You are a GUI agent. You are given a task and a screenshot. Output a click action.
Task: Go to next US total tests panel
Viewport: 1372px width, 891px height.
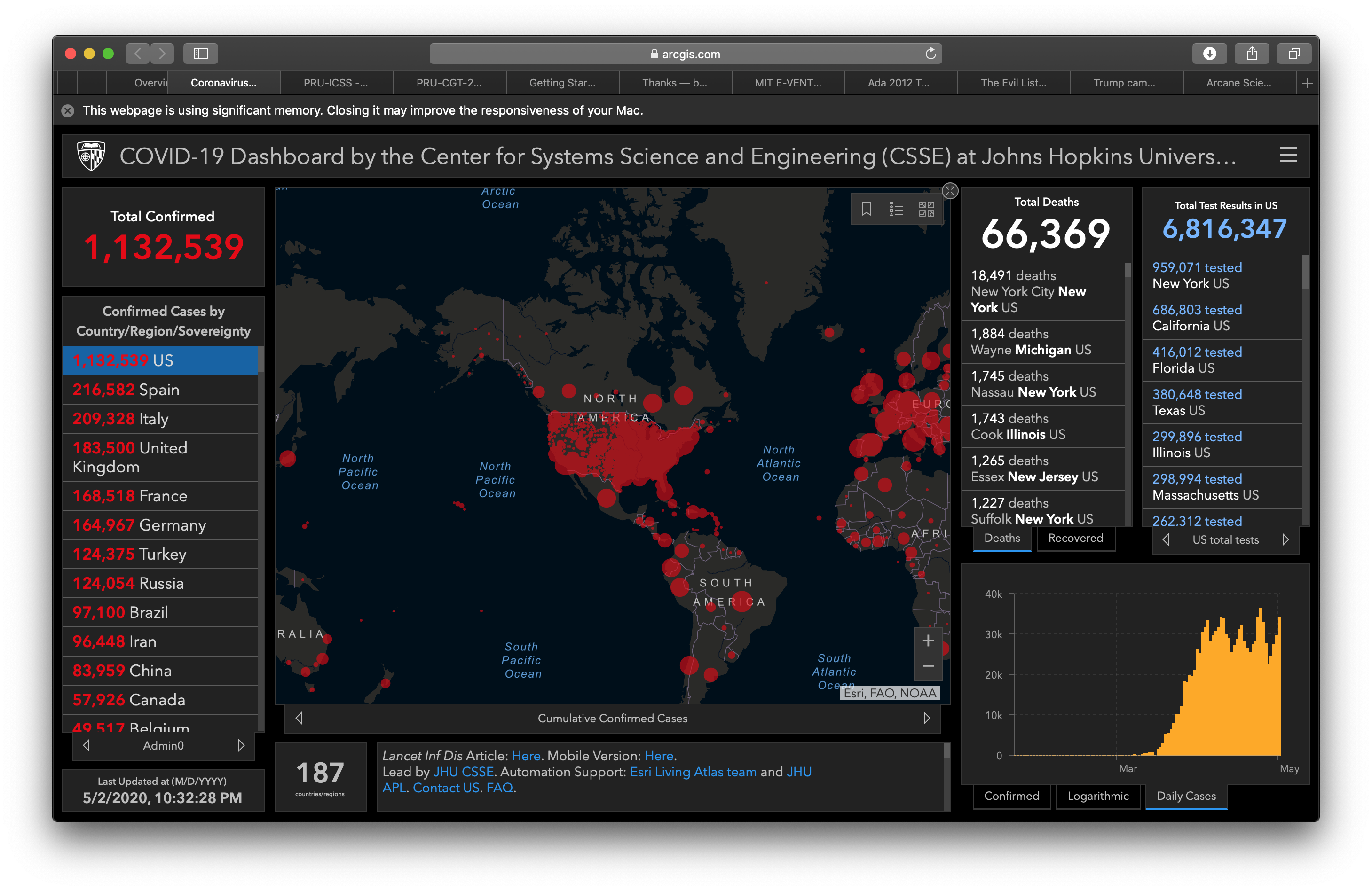pos(1285,539)
